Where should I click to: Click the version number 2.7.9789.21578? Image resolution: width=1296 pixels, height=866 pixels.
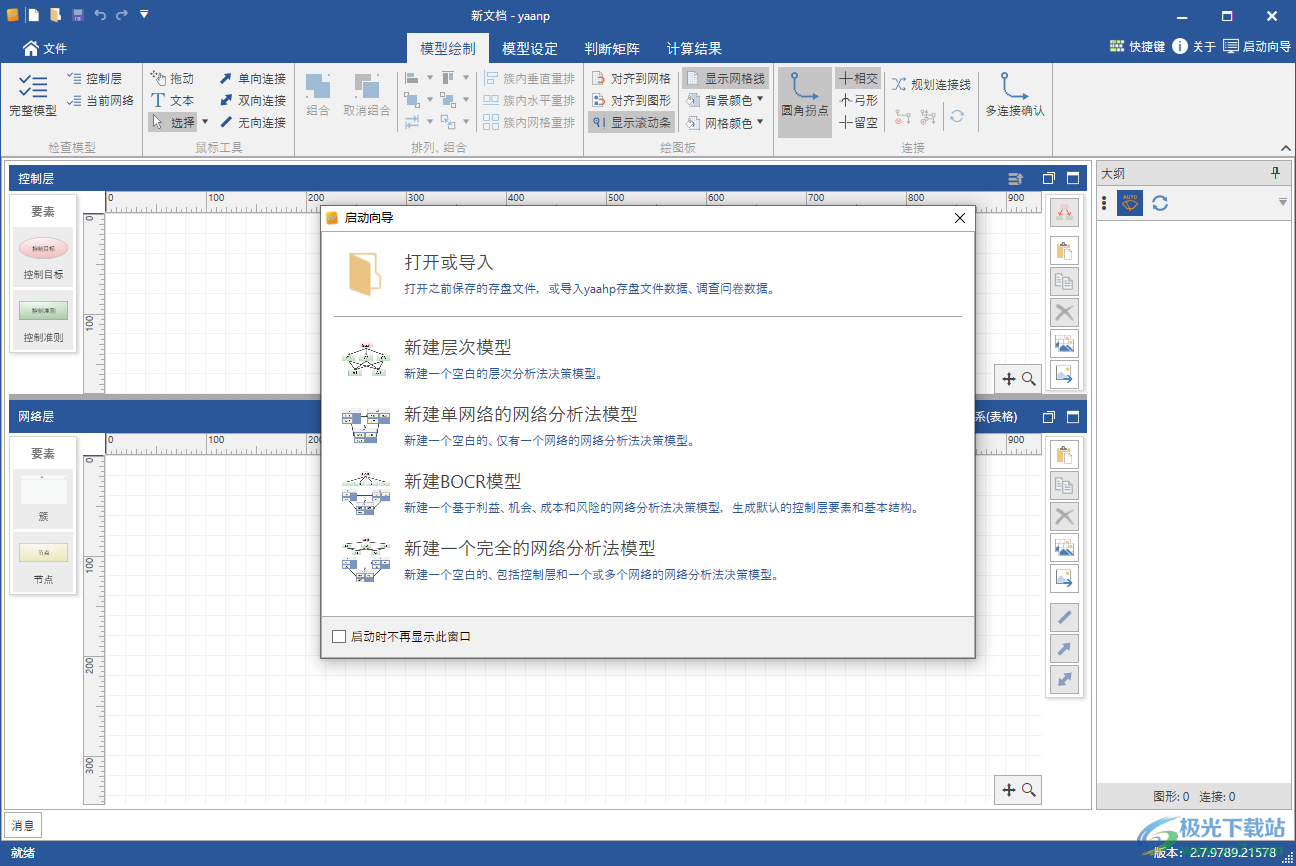(x=1233, y=853)
